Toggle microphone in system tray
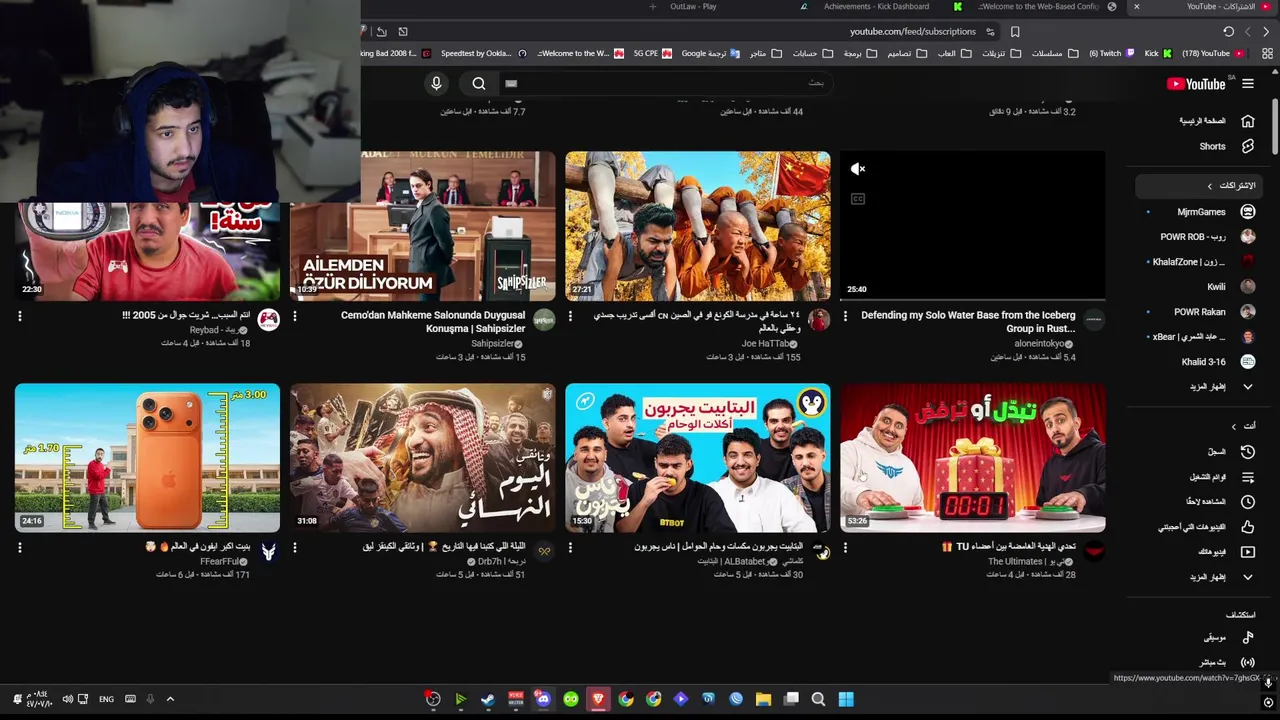The image size is (1280, 720). 150,699
